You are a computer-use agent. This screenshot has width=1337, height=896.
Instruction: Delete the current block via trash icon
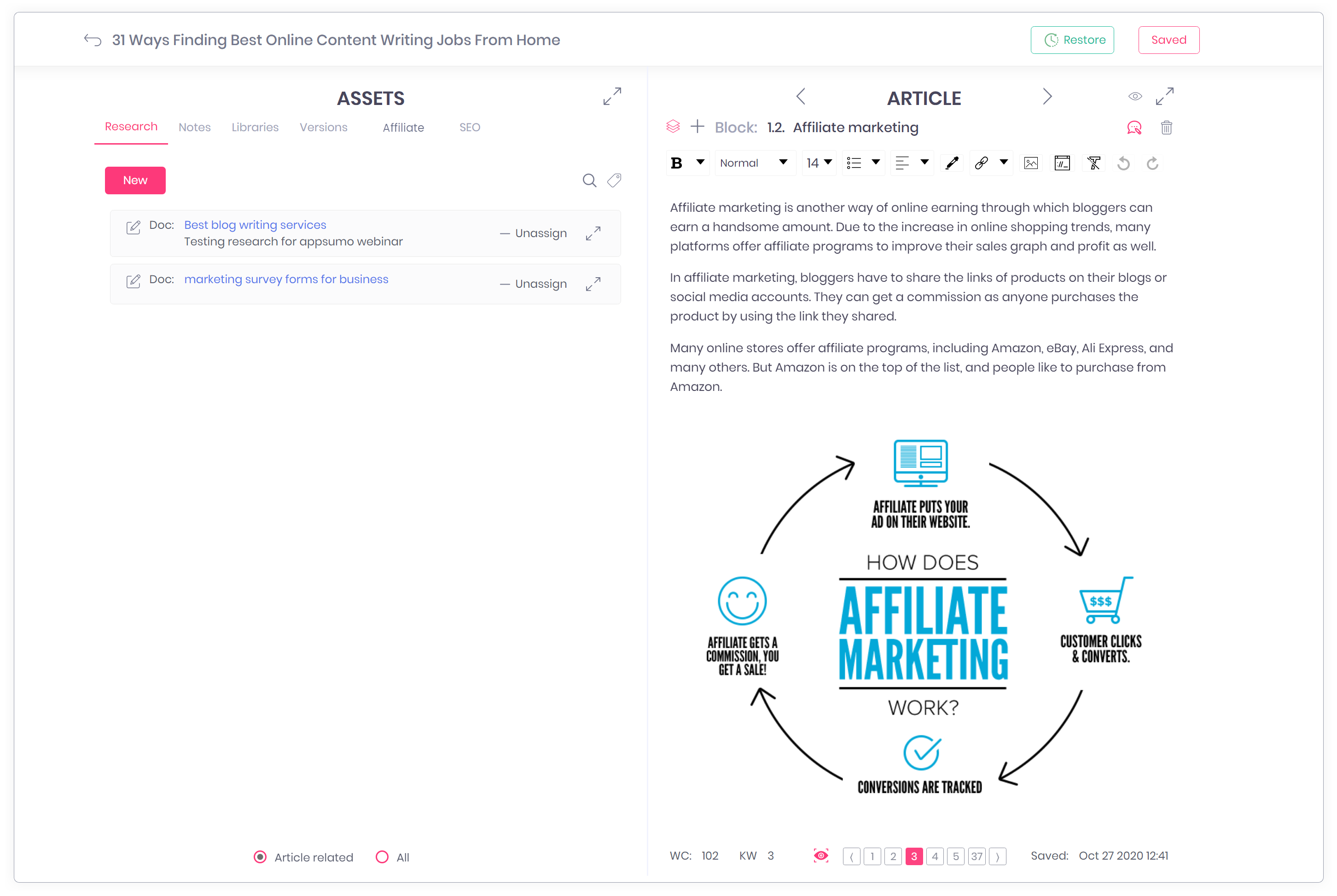click(x=1167, y=128)
